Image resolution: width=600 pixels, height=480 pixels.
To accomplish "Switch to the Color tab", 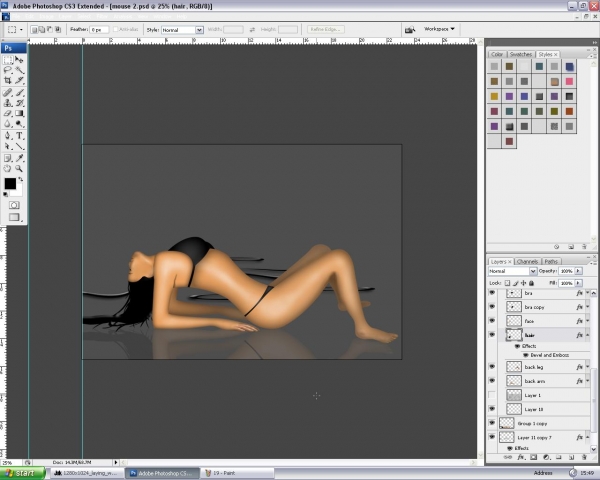I will [x=497, y=54].
